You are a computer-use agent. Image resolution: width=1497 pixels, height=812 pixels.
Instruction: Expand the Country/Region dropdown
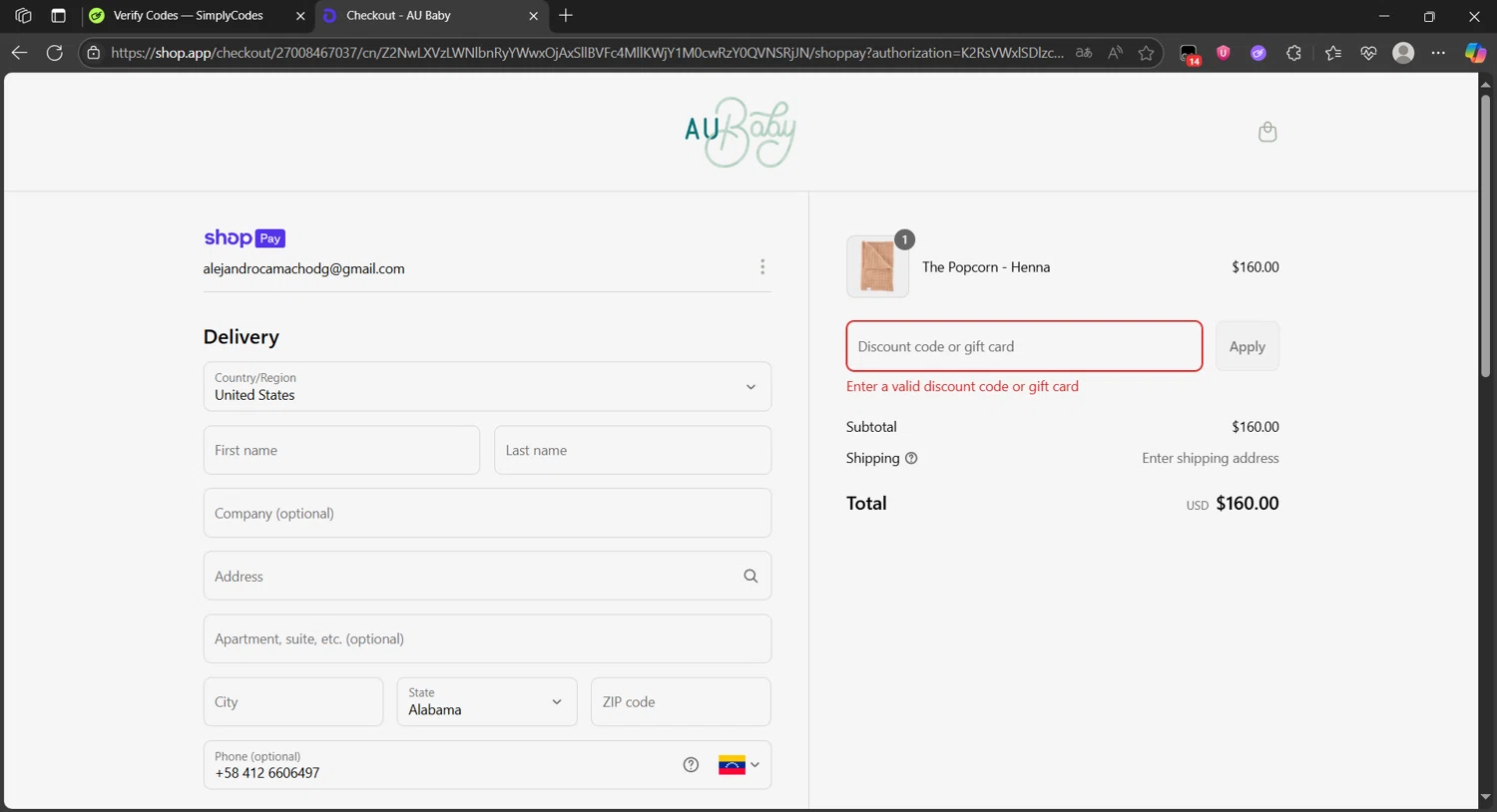point(487,387)
